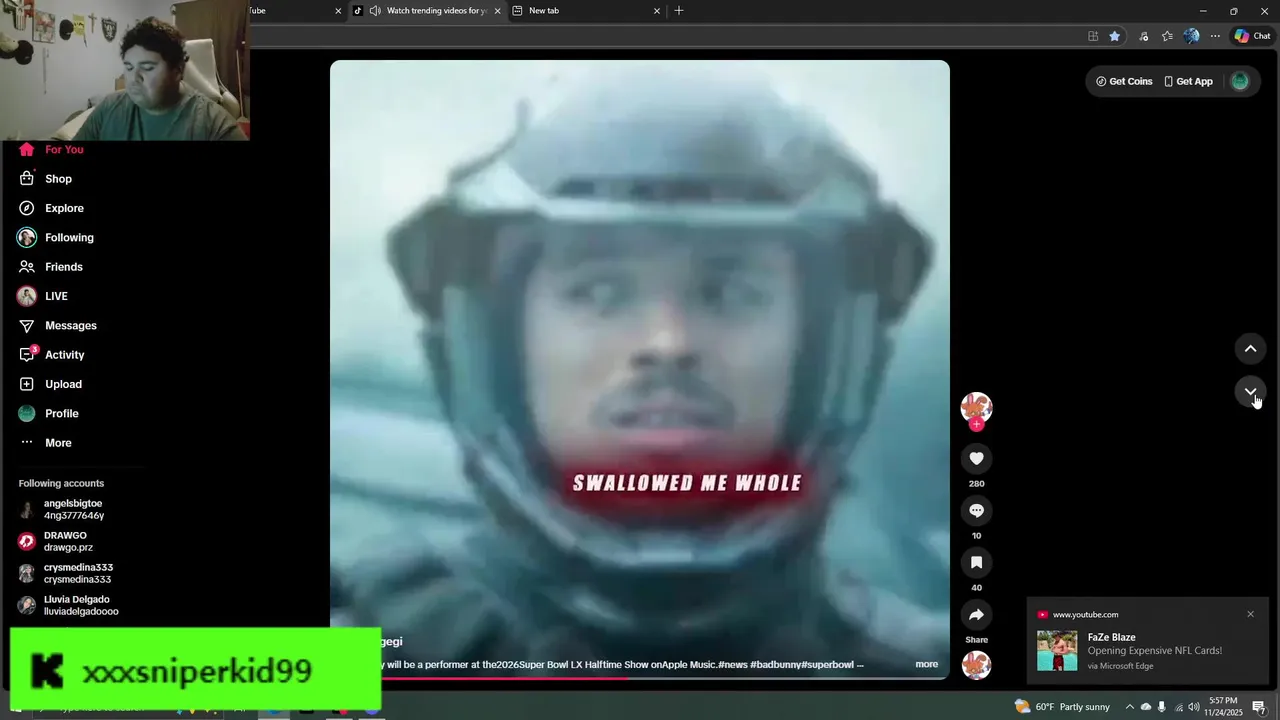Open the video creator's avatar
The image size is (1280, 720).
976,406
